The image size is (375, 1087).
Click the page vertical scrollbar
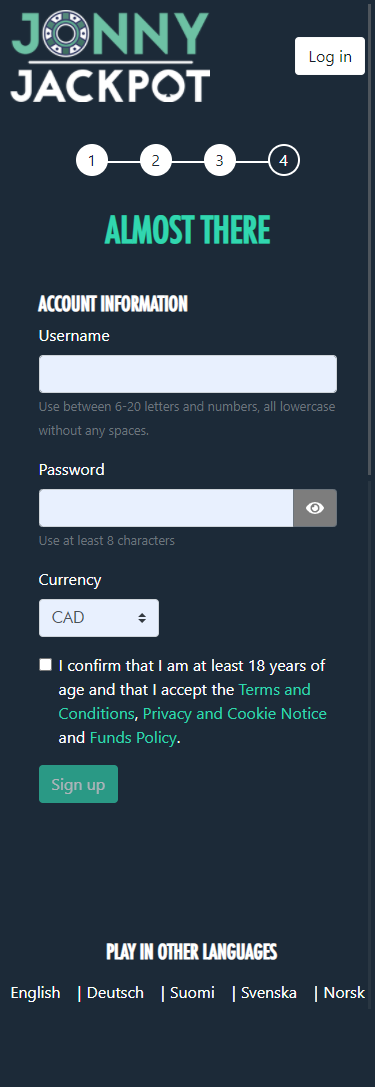coord(370,239)
